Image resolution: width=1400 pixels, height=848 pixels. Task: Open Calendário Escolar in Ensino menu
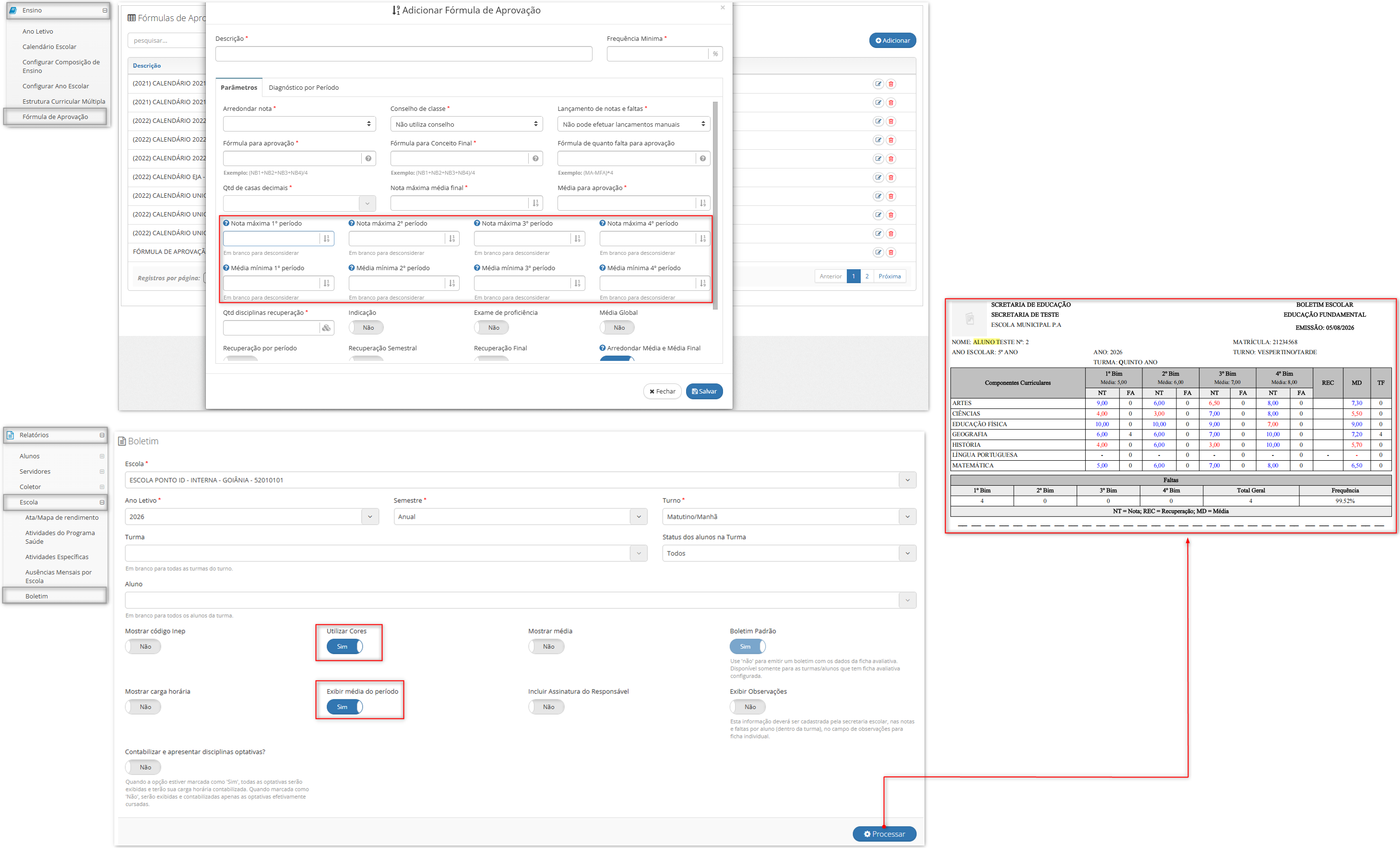point(49,47)
